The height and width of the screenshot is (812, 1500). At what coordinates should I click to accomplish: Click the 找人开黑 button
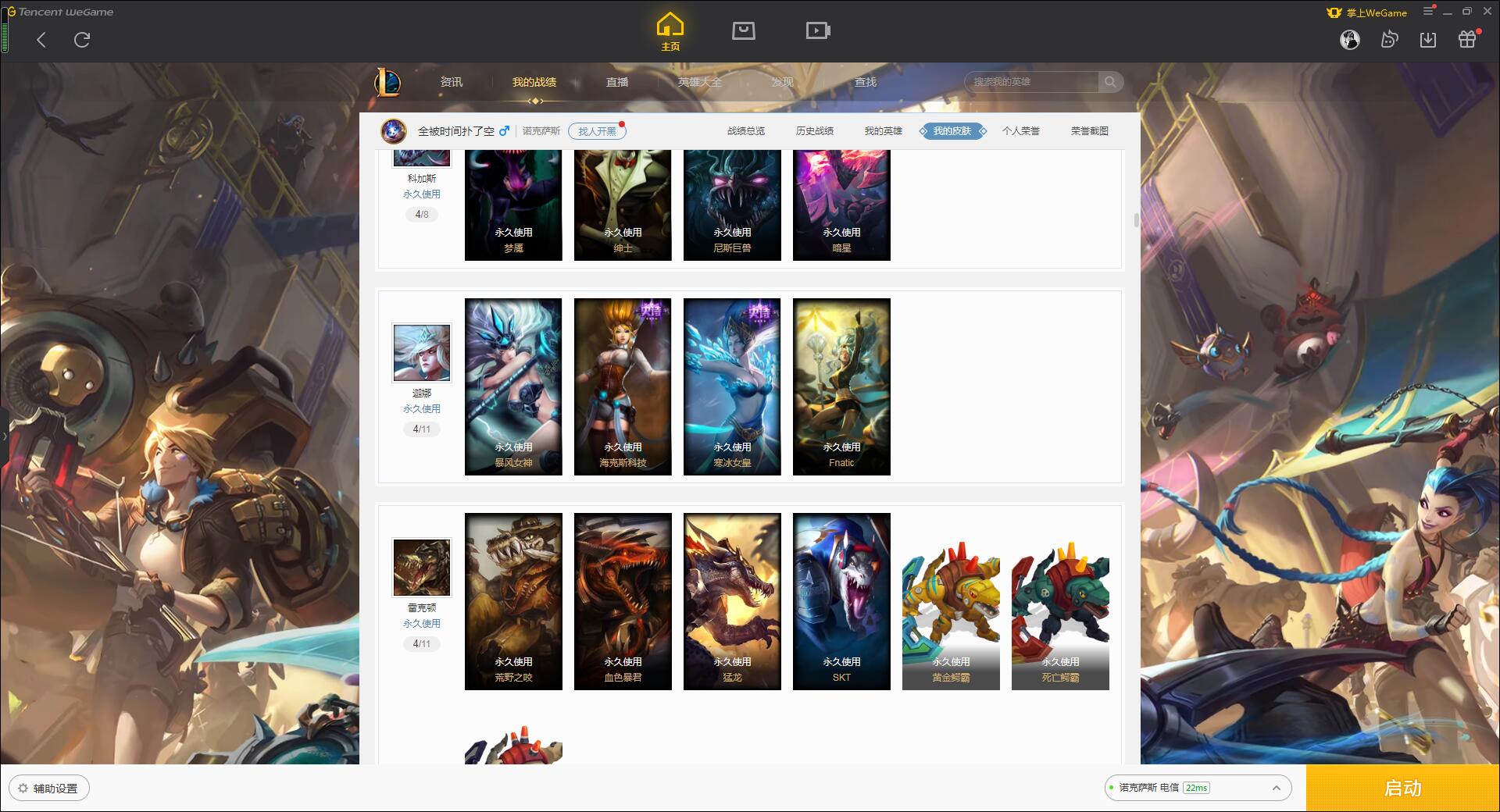point(597,131)
